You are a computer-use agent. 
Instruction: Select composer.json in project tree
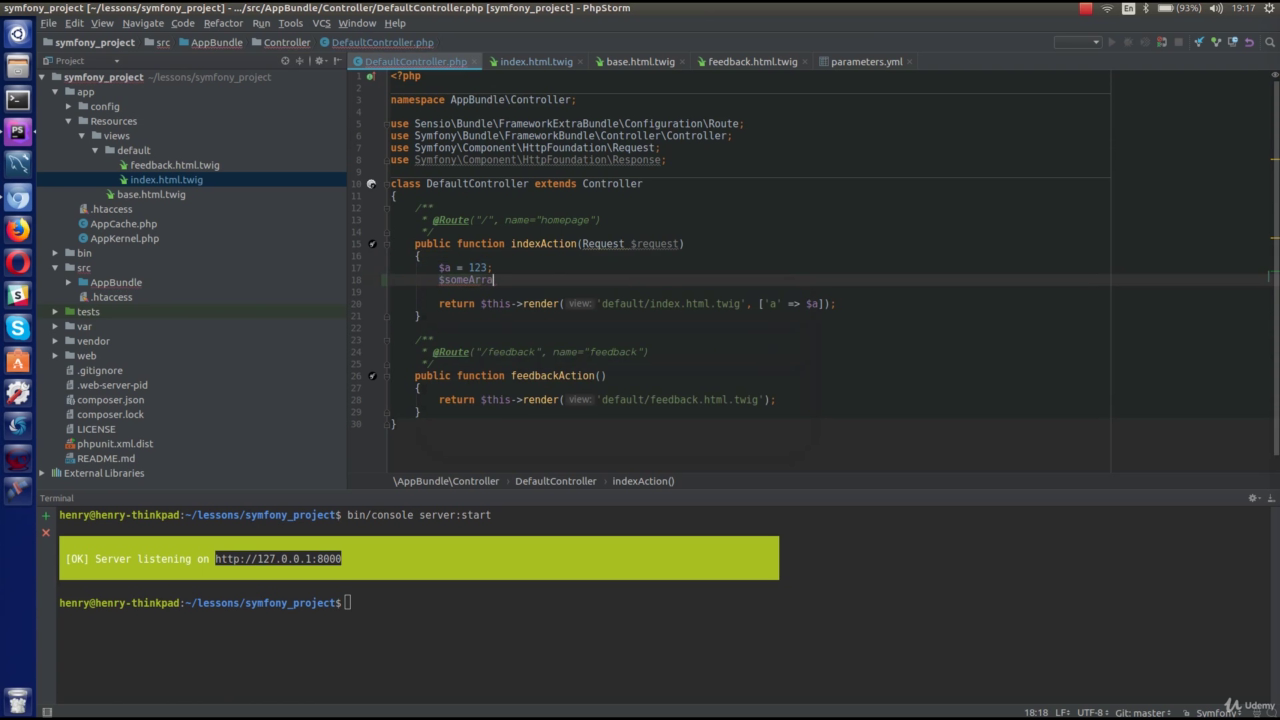tap(111, 400)
